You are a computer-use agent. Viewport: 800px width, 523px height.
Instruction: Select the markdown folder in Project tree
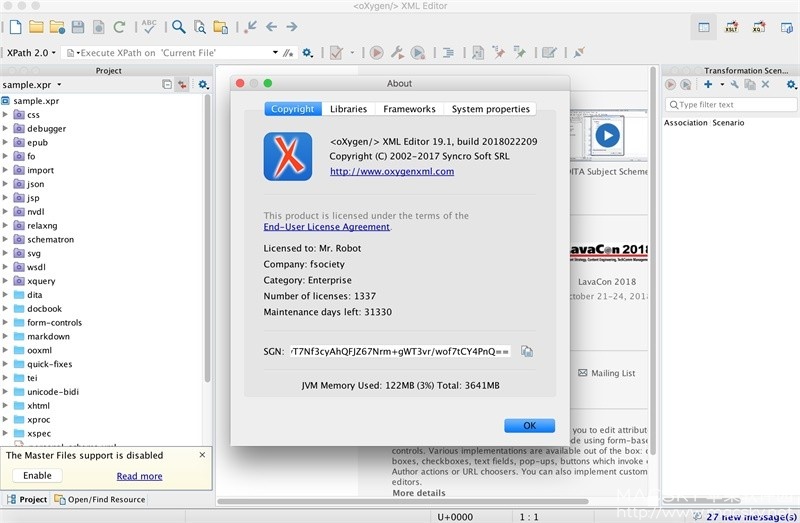(48, 336)
